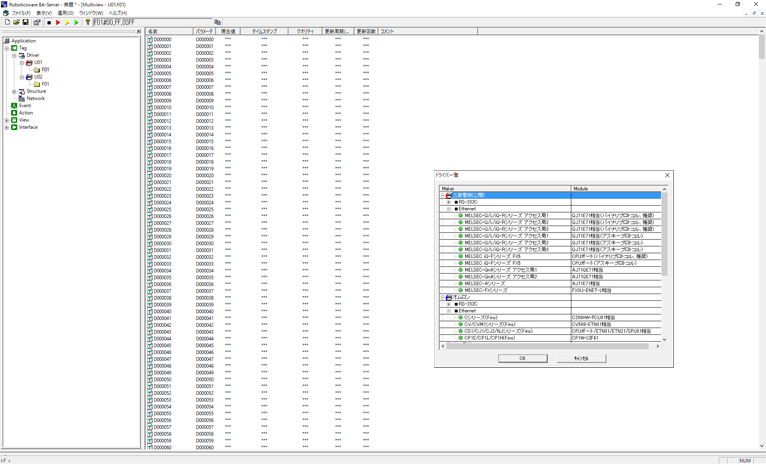Image resolution: width=766 pixels, height=464 pixels.
Task: Click the driver list vertical scrollbar down arrow
Action: click(x=664, y=339)
